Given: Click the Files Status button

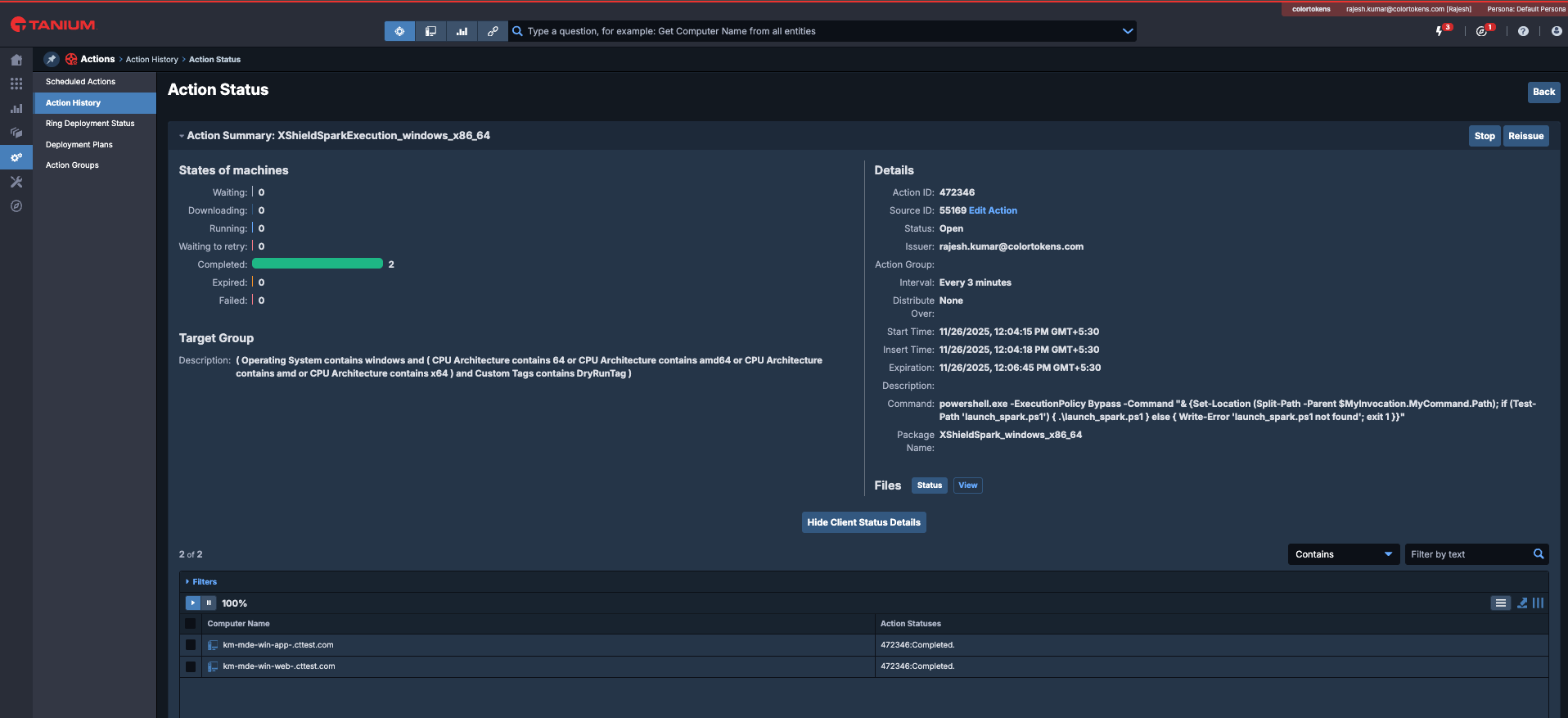Looking at the screenshot, I should [x=930, y=485].
